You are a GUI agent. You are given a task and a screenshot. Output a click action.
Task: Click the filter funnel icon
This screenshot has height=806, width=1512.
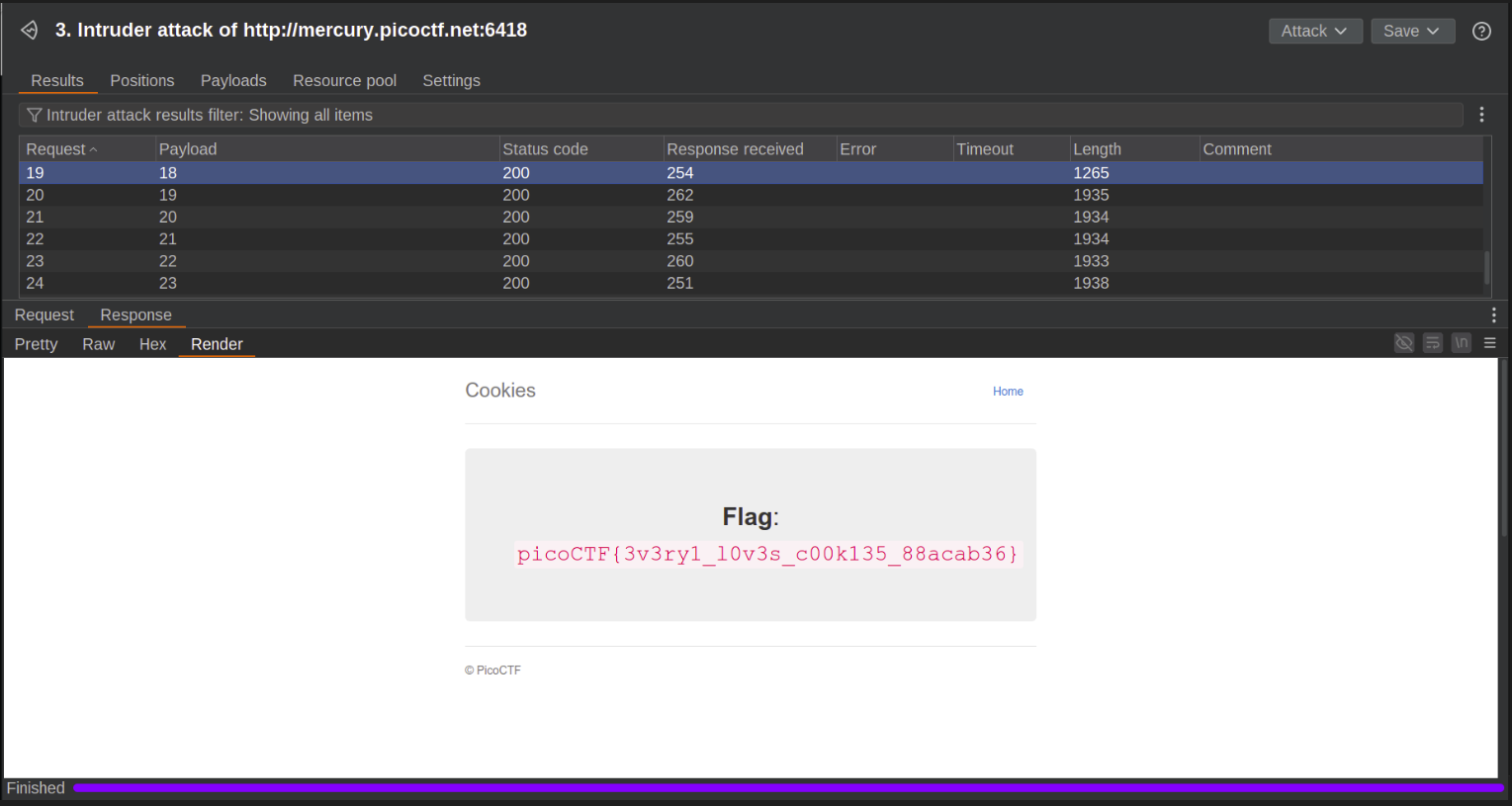[34, 115]
